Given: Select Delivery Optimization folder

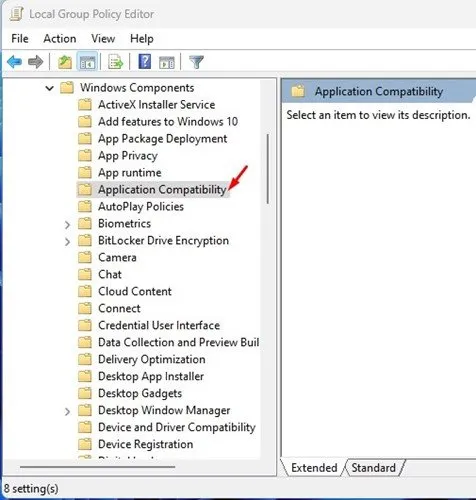Looking at the screenshot, I should point(152,359).
